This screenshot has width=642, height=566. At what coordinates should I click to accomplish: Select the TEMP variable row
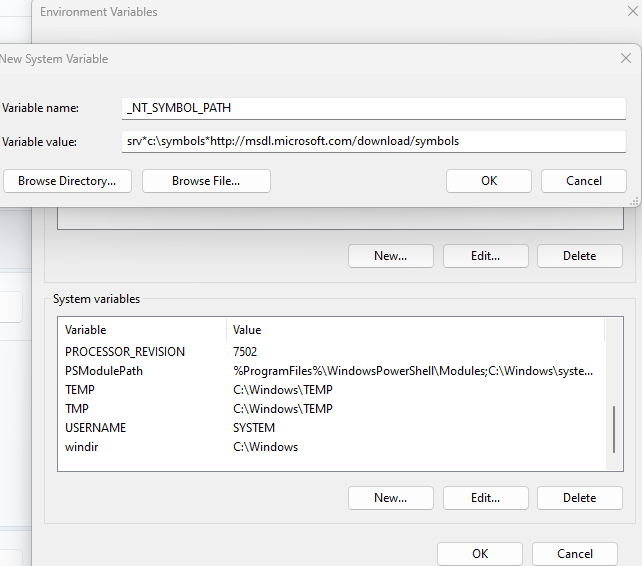[332, 390]
